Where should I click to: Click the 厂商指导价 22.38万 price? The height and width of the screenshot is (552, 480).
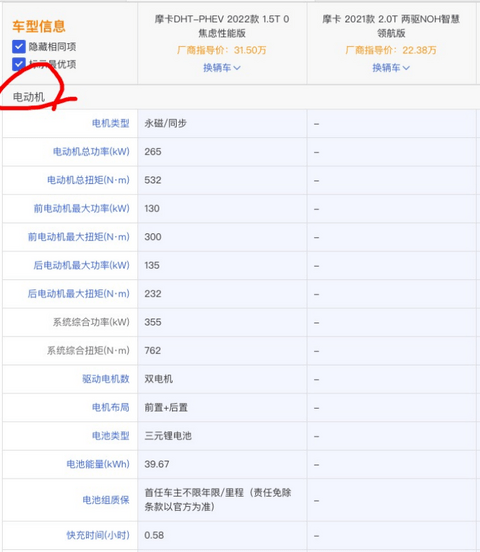point(391,50)
